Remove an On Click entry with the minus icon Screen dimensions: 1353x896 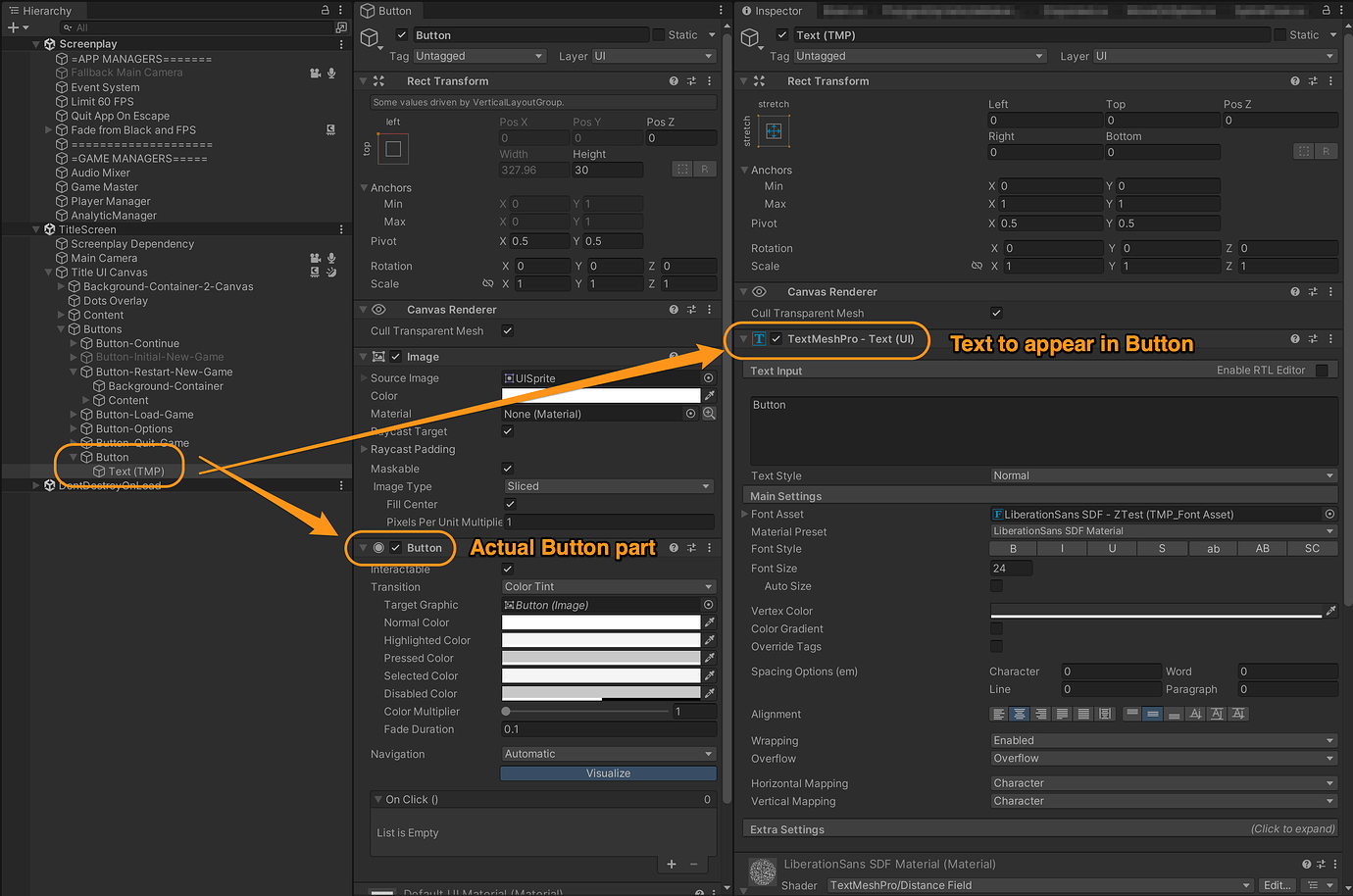click(694, 864)
